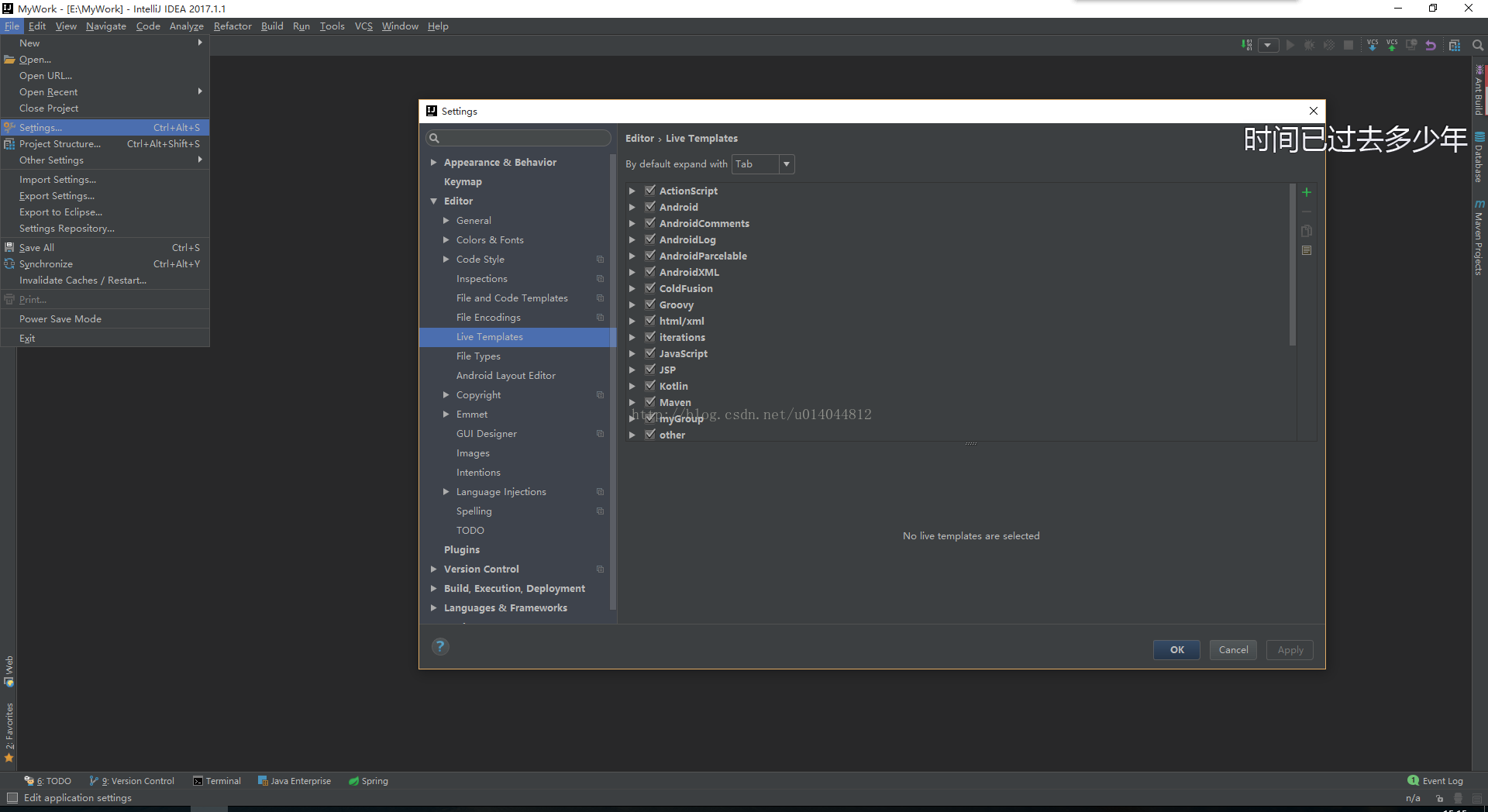
Task: Click the VCS Update Project icon
Action: point(1373,45)
